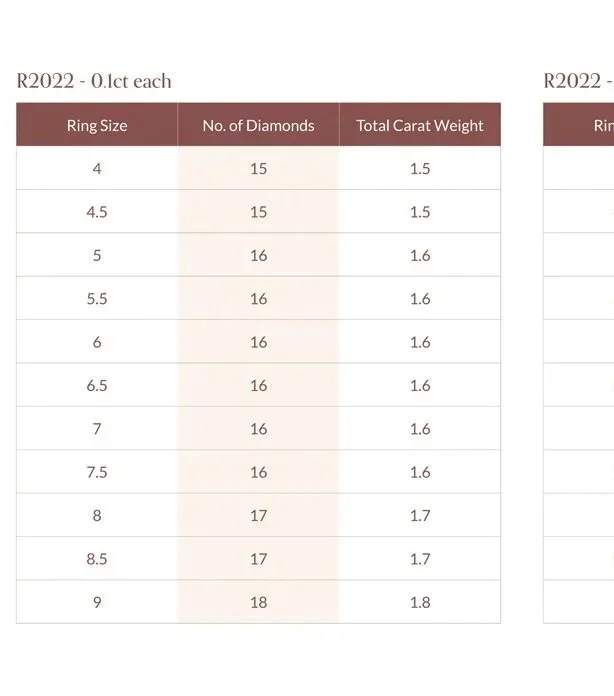Select the R2022 - 0.1ct each heading
This screenshot has width=614, height=696.
pos(94,81)
